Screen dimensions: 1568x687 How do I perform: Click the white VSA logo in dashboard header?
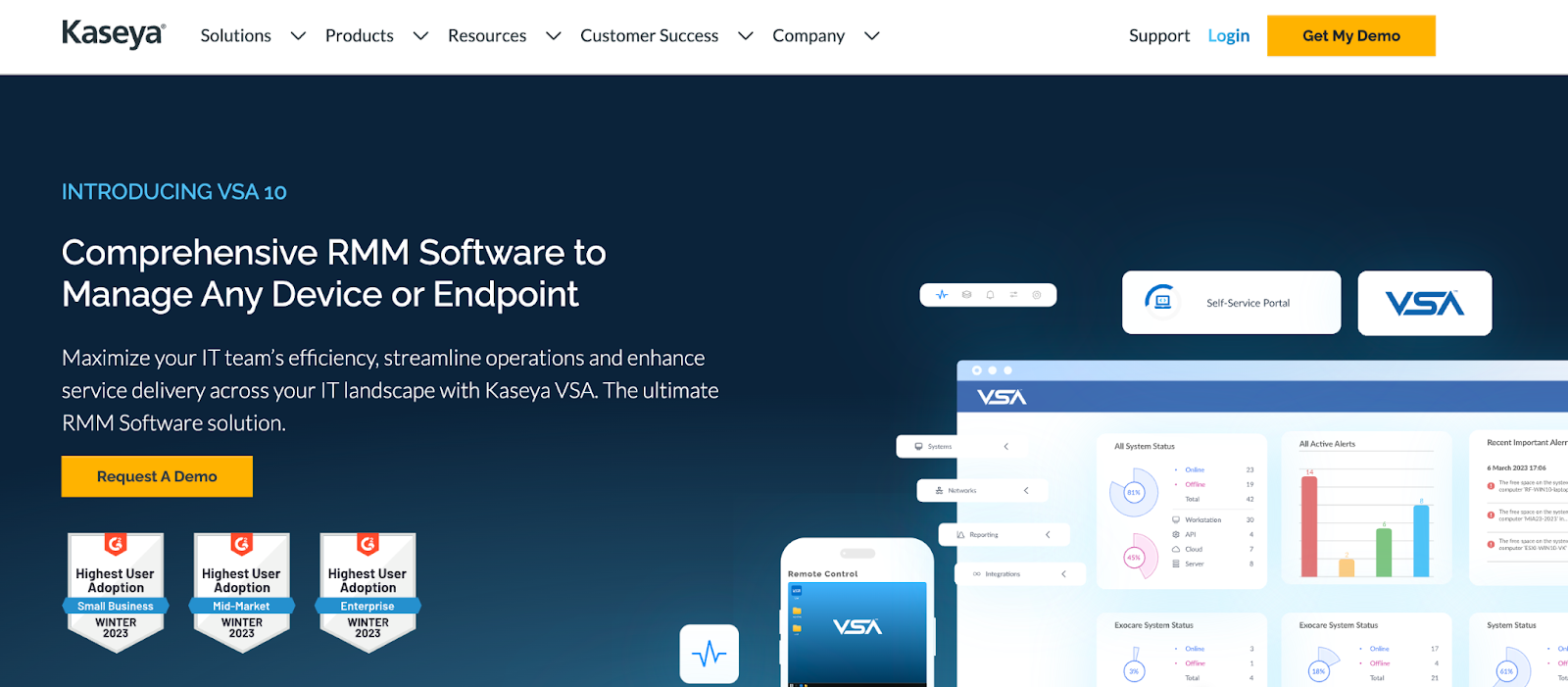tap(1002, 397)
